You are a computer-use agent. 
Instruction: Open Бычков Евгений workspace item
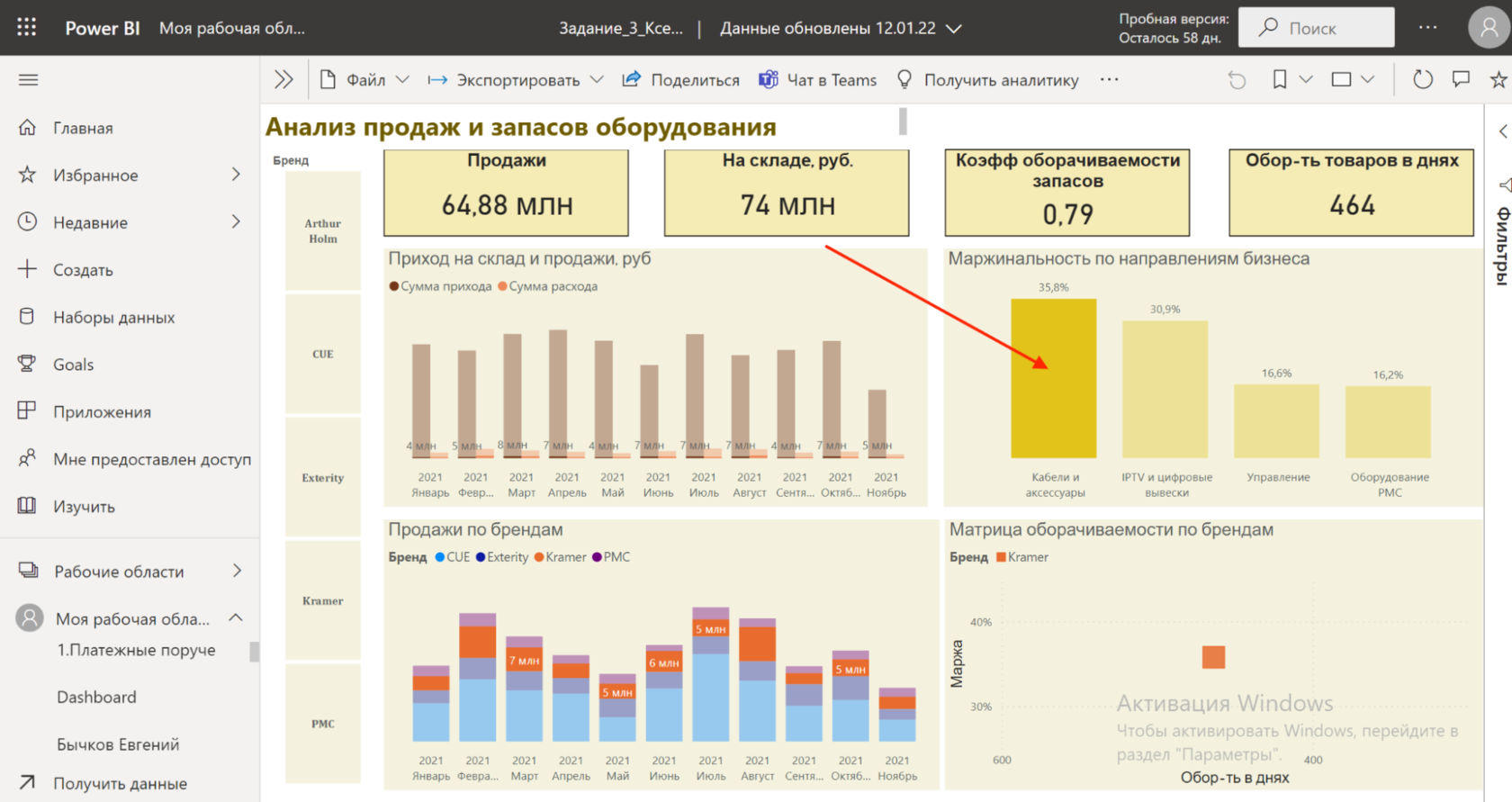click(x=118, y=744)
